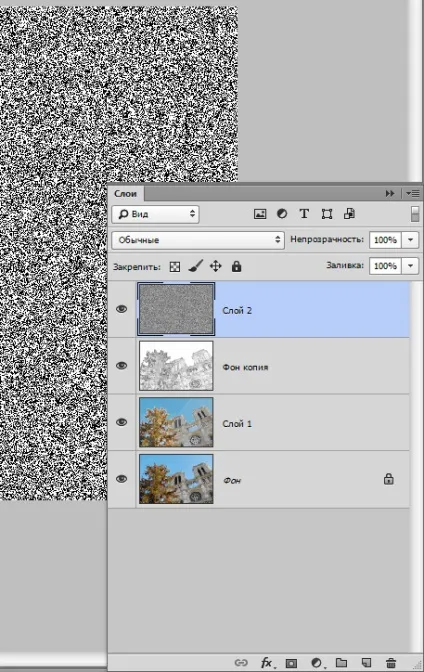Create new fill or adjustment layer
424x672 pixels.
tap(316, 663)
